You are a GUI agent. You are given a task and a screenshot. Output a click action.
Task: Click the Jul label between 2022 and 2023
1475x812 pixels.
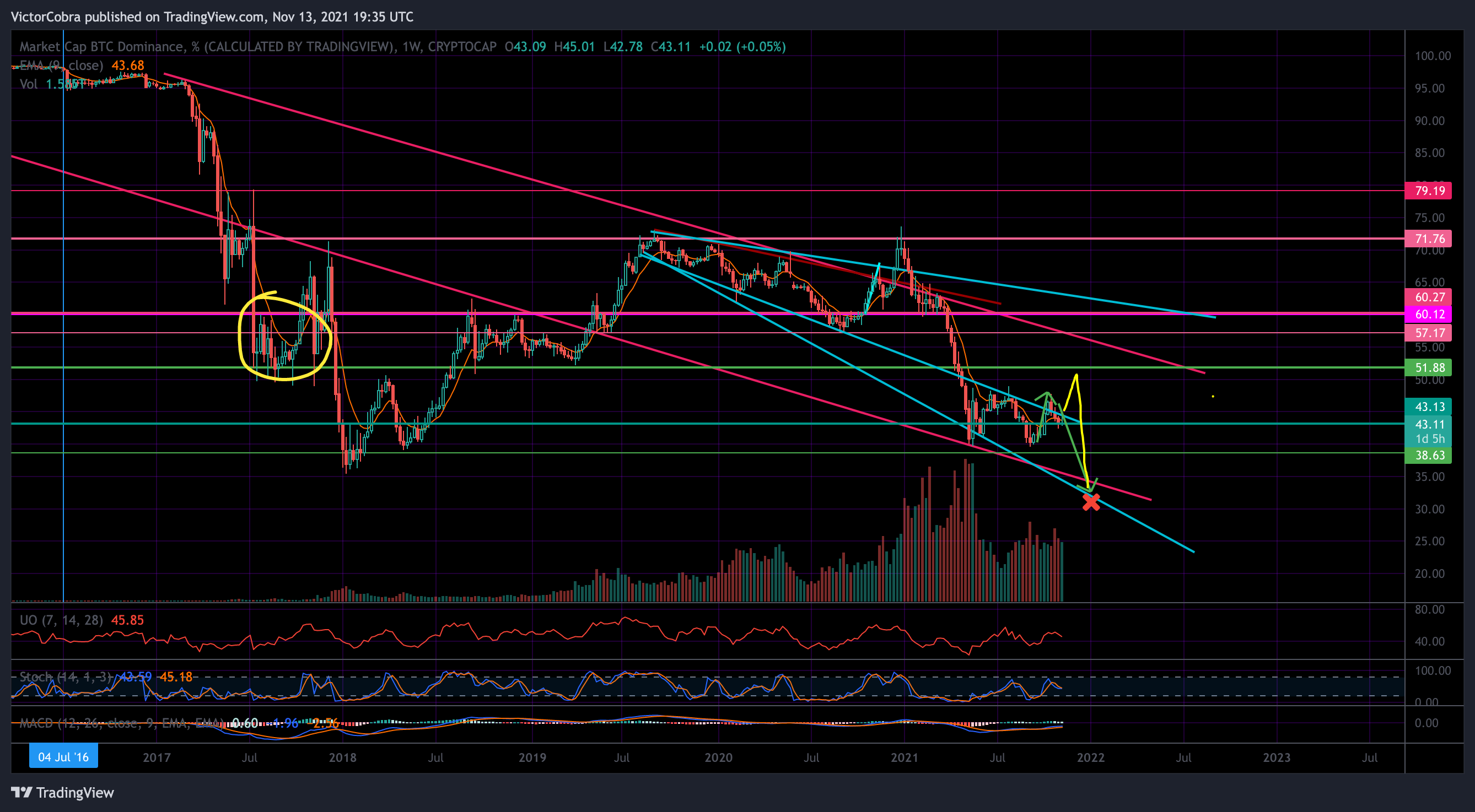coord(1183,757)
